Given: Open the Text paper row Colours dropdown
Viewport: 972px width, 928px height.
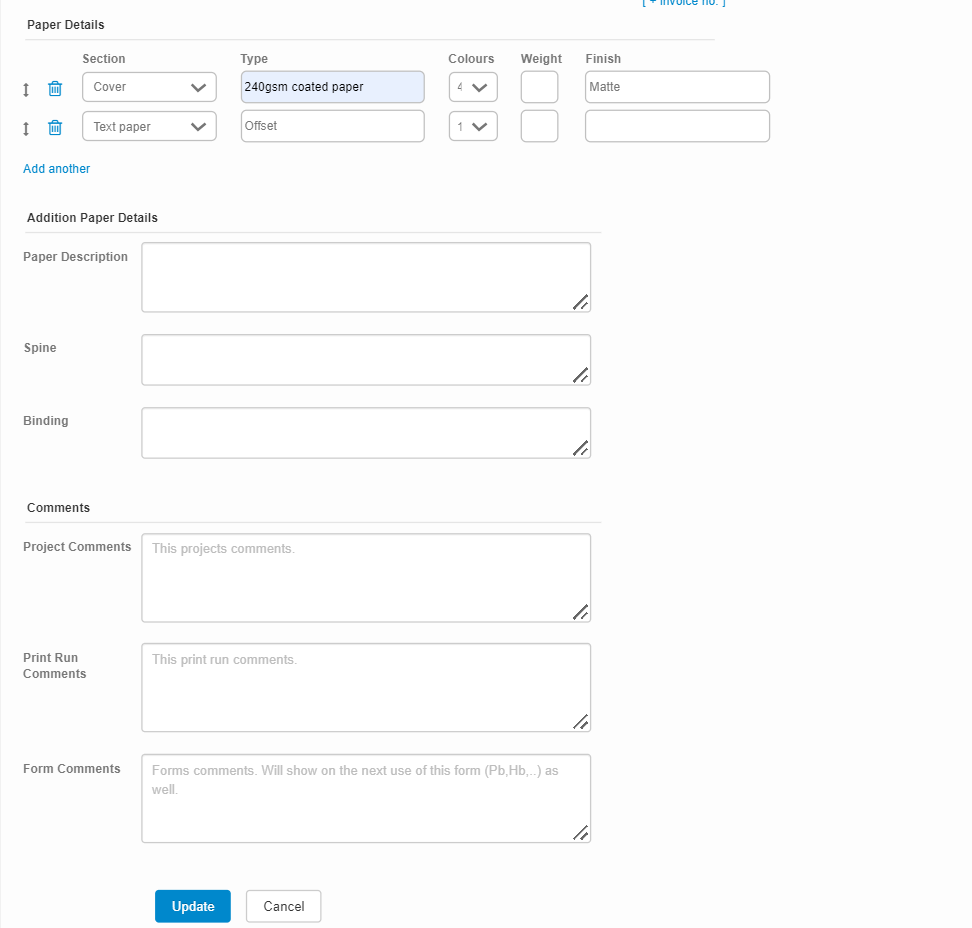Looking at the screenshot, I should pos(473,126).
